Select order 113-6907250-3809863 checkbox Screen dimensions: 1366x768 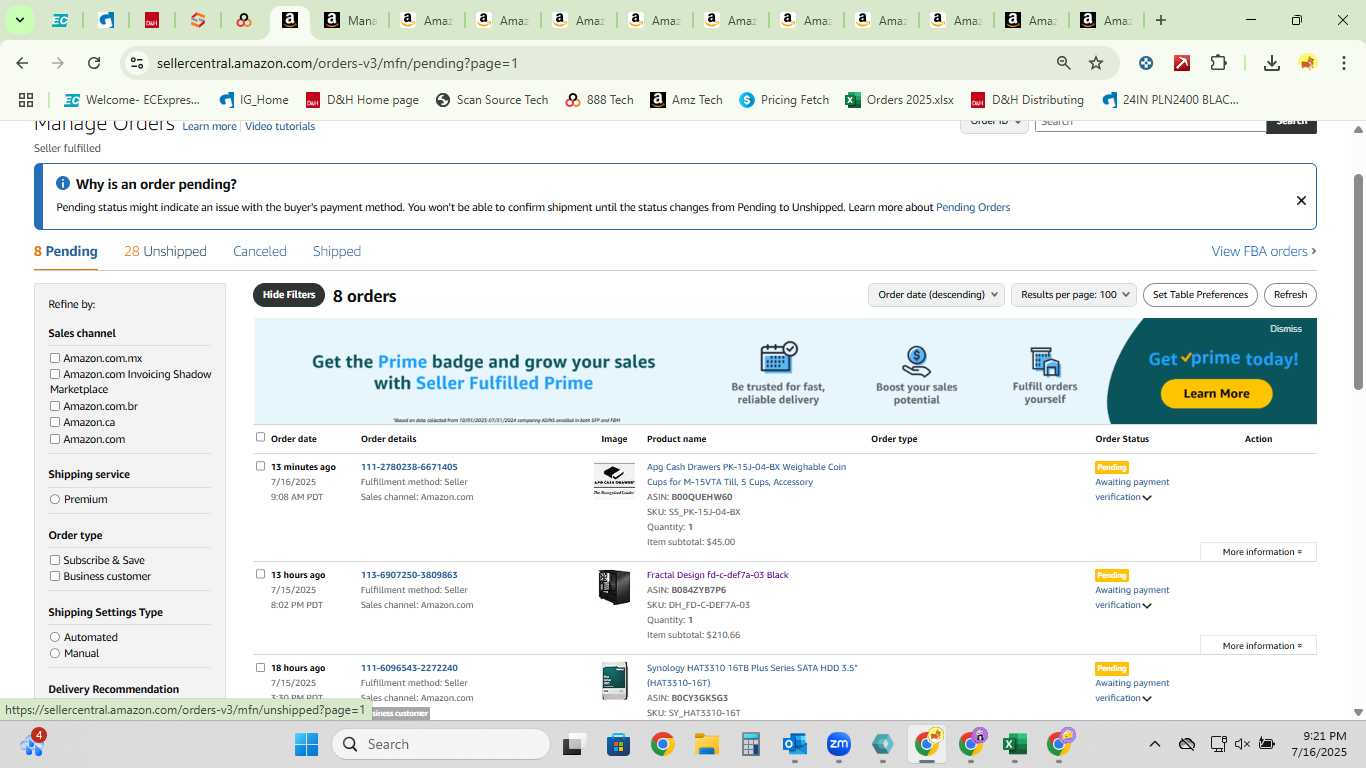click(261, 574)
